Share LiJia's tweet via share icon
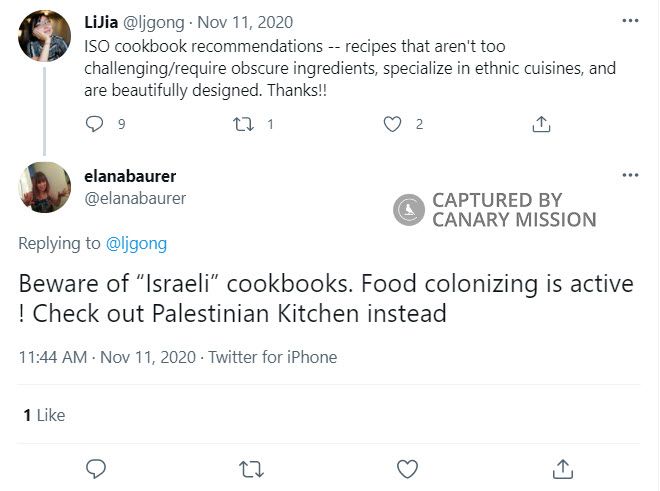Viewport: 660px width, 491px height. (541, 124)
